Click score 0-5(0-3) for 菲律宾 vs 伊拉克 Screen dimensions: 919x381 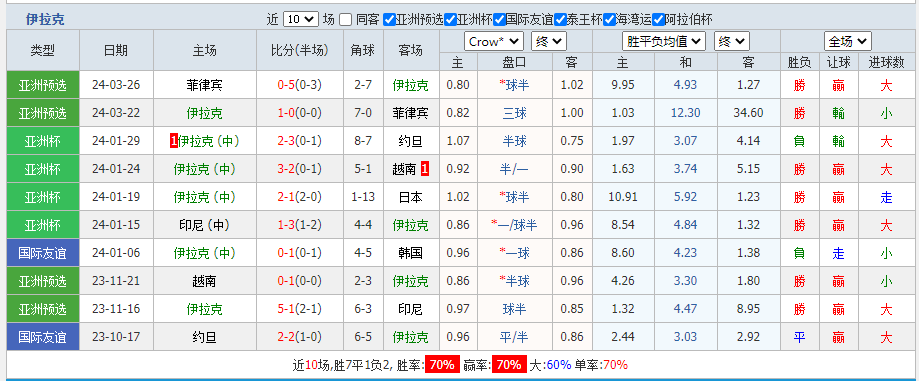(x=299, y=85)
